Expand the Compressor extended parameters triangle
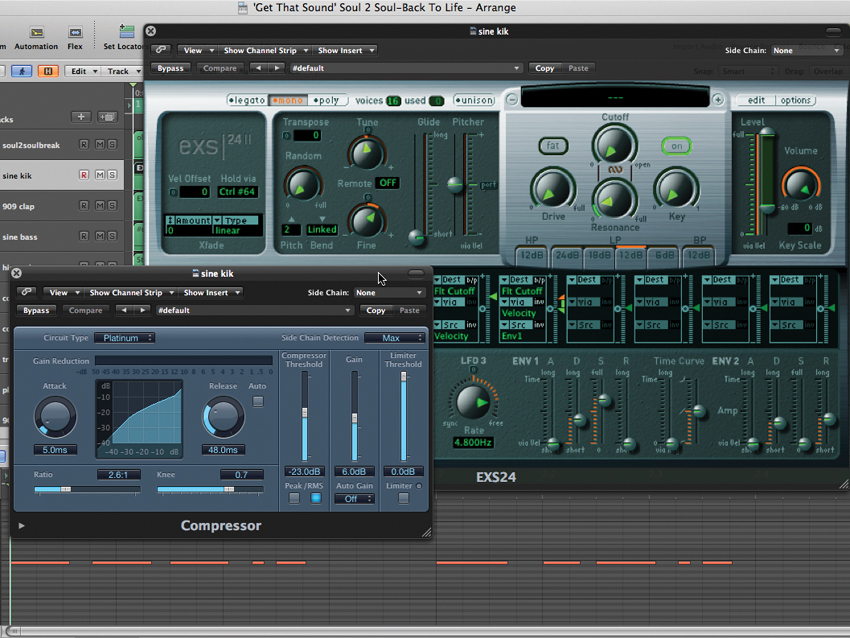 point(22,525)
